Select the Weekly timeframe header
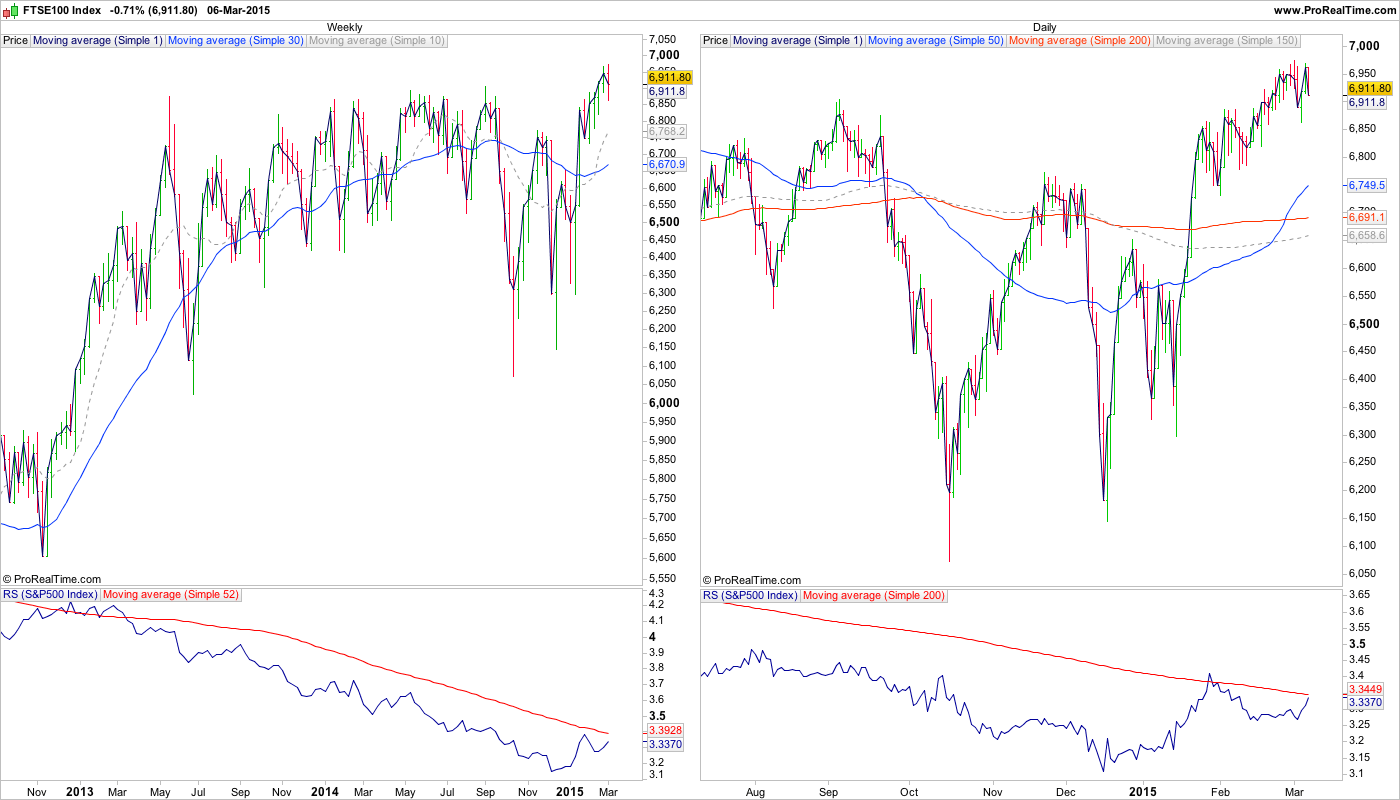Image resolution: width=1400 pixels, height=800 pixels. 345,27
